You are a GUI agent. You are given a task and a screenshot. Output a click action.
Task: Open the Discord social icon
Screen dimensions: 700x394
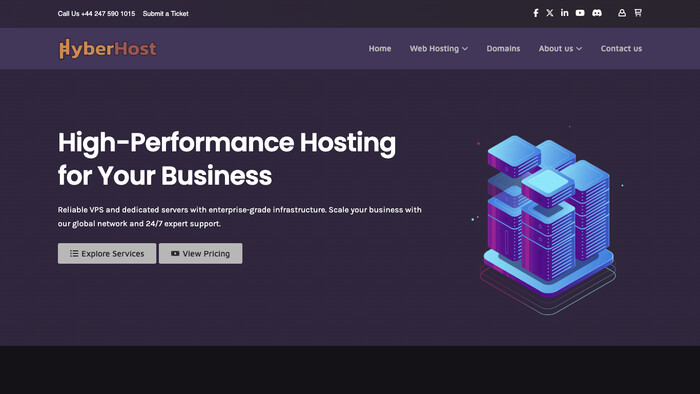pyautogui.click(x=597, y=13)
